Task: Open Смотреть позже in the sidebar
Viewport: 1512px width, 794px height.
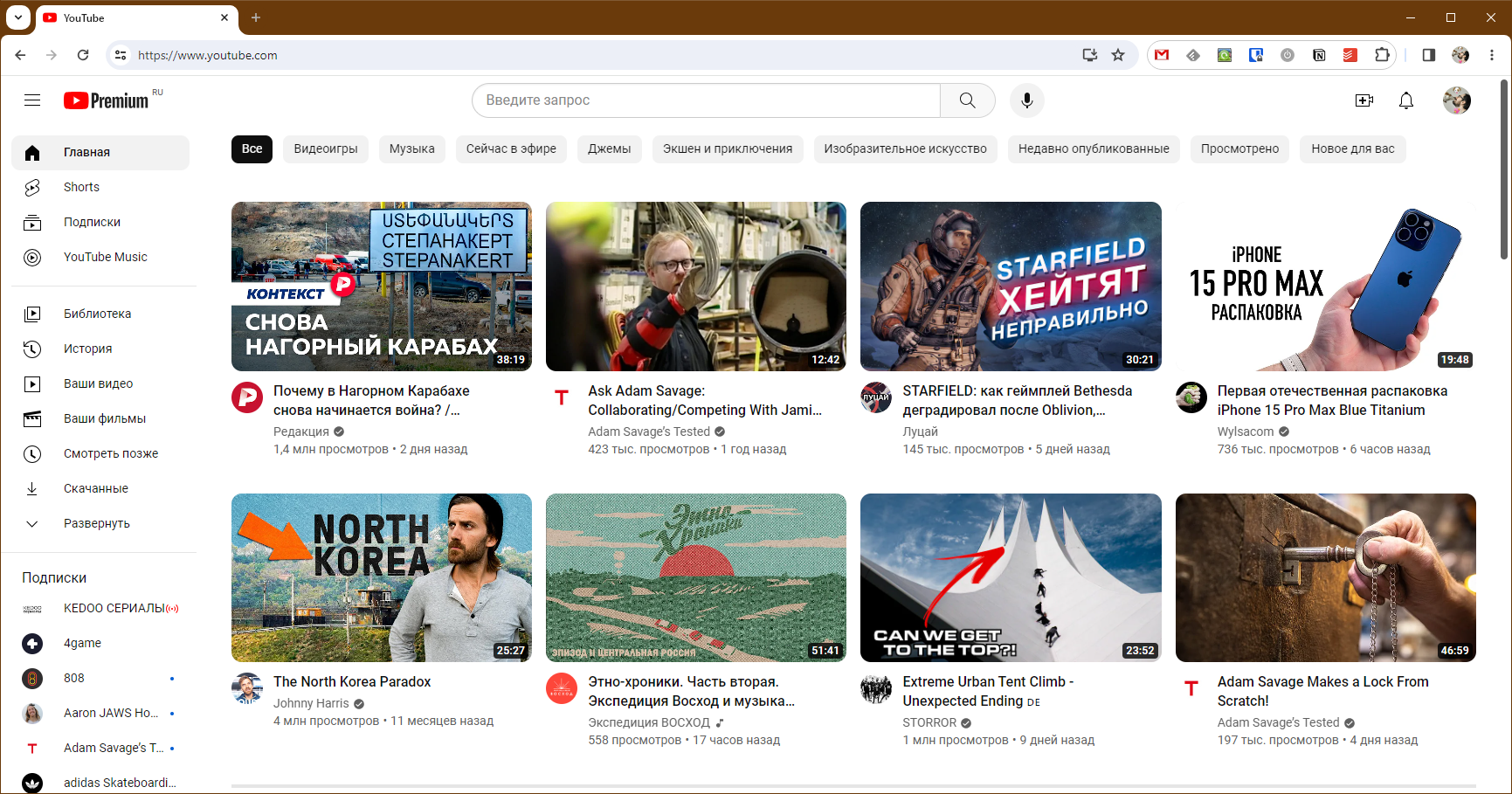Action: click(x=100, y=453)
